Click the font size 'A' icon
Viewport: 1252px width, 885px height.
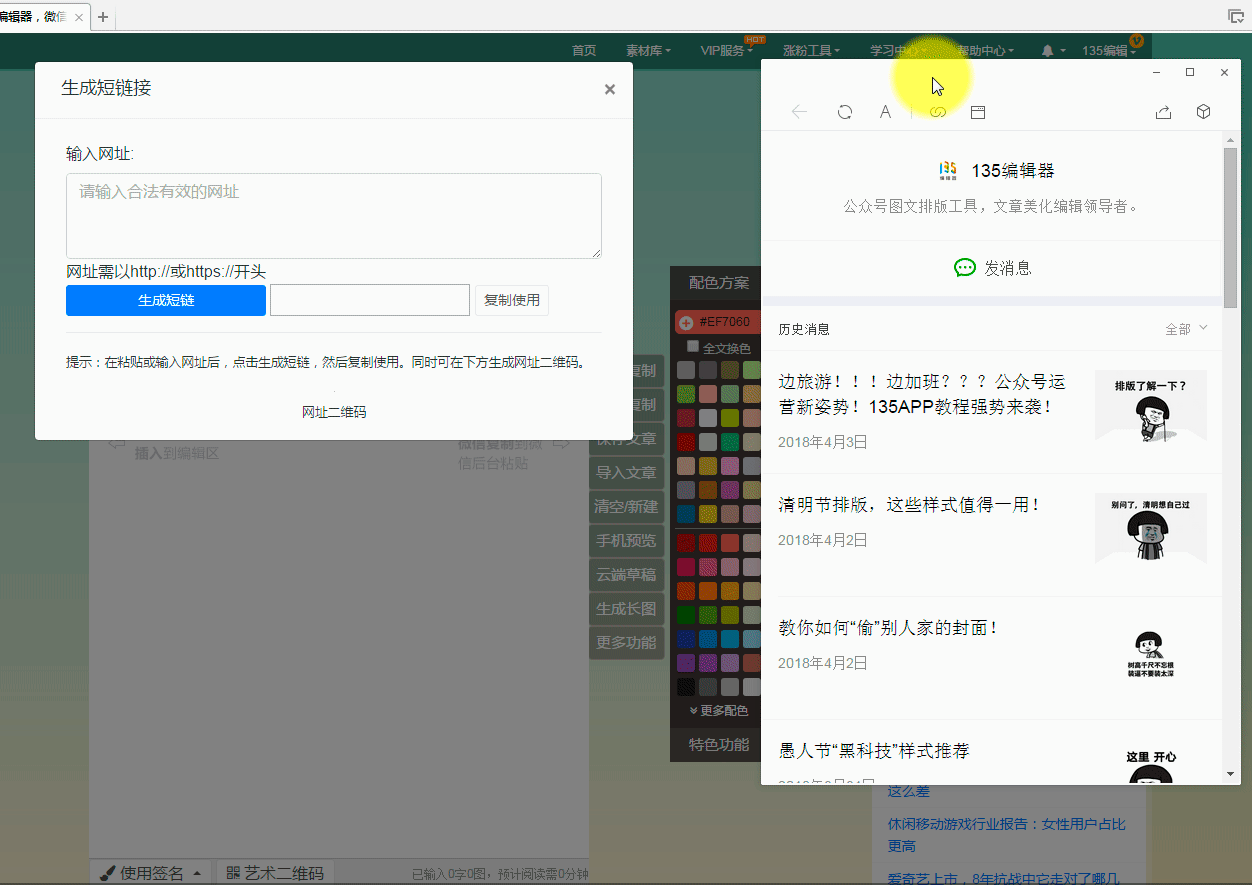(885, 113)
